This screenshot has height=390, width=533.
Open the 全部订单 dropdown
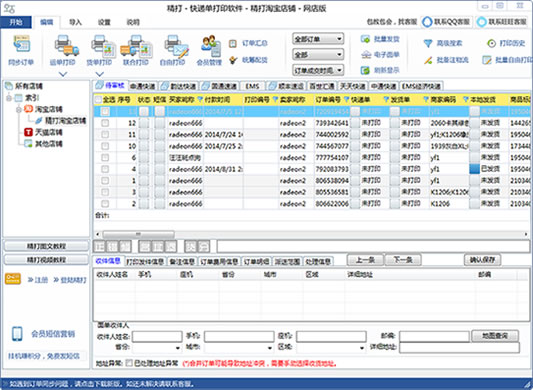pyautogui.click(x=318, y=39)
